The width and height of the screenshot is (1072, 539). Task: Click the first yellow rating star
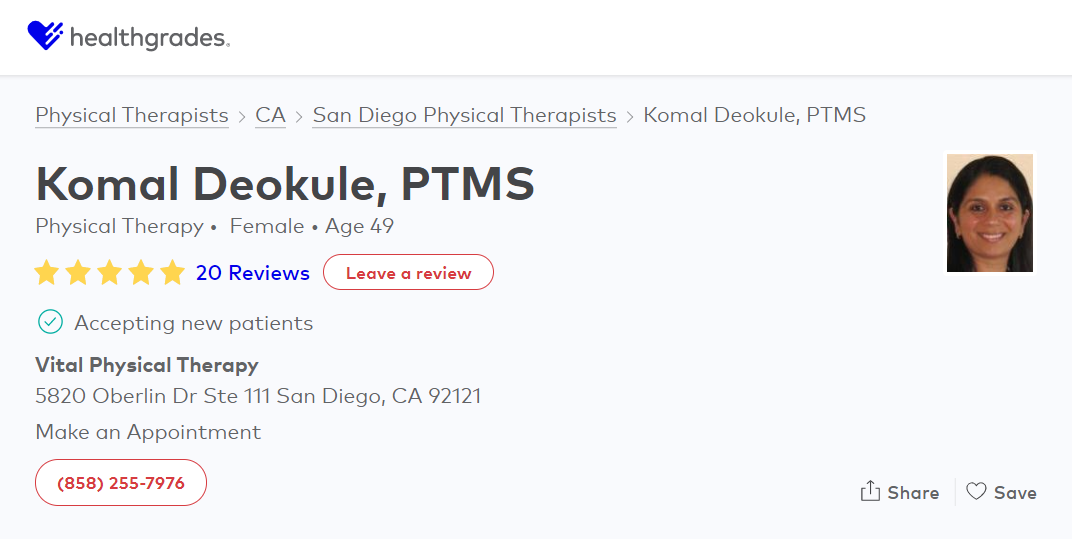(46, 272)
